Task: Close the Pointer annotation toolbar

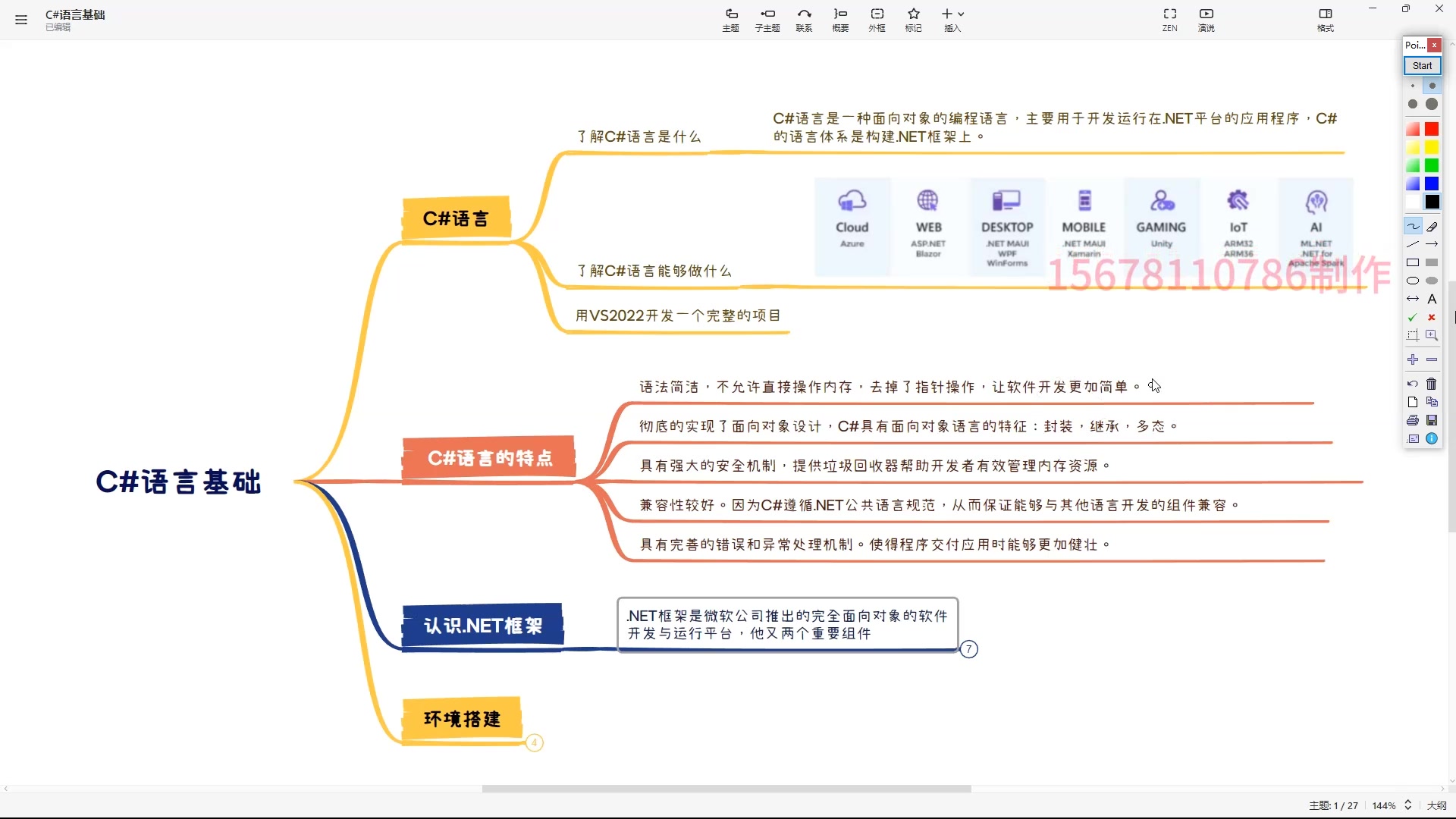Action: click(x=1434, y=45)
